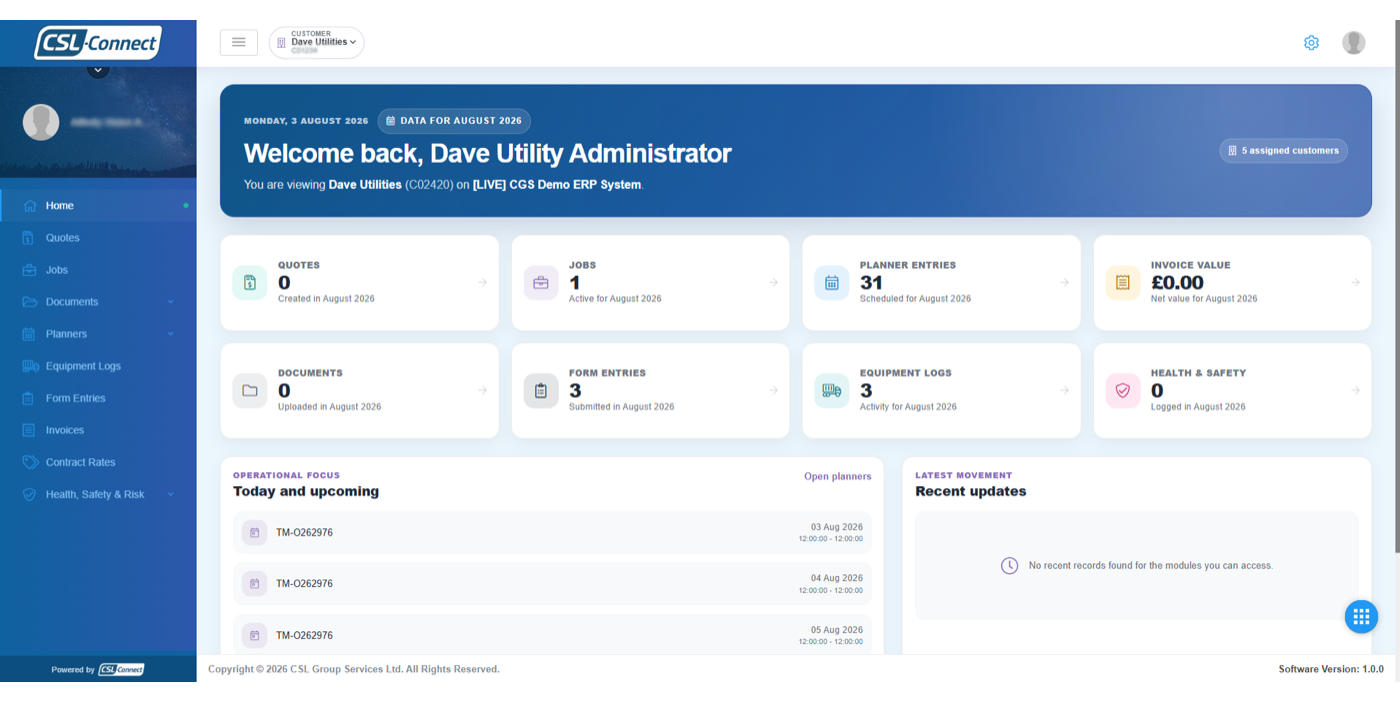The width and height of the screenshot is (1400, 702).
Task: Click the Today and upcoming heading
Action: tap(306, 492)
